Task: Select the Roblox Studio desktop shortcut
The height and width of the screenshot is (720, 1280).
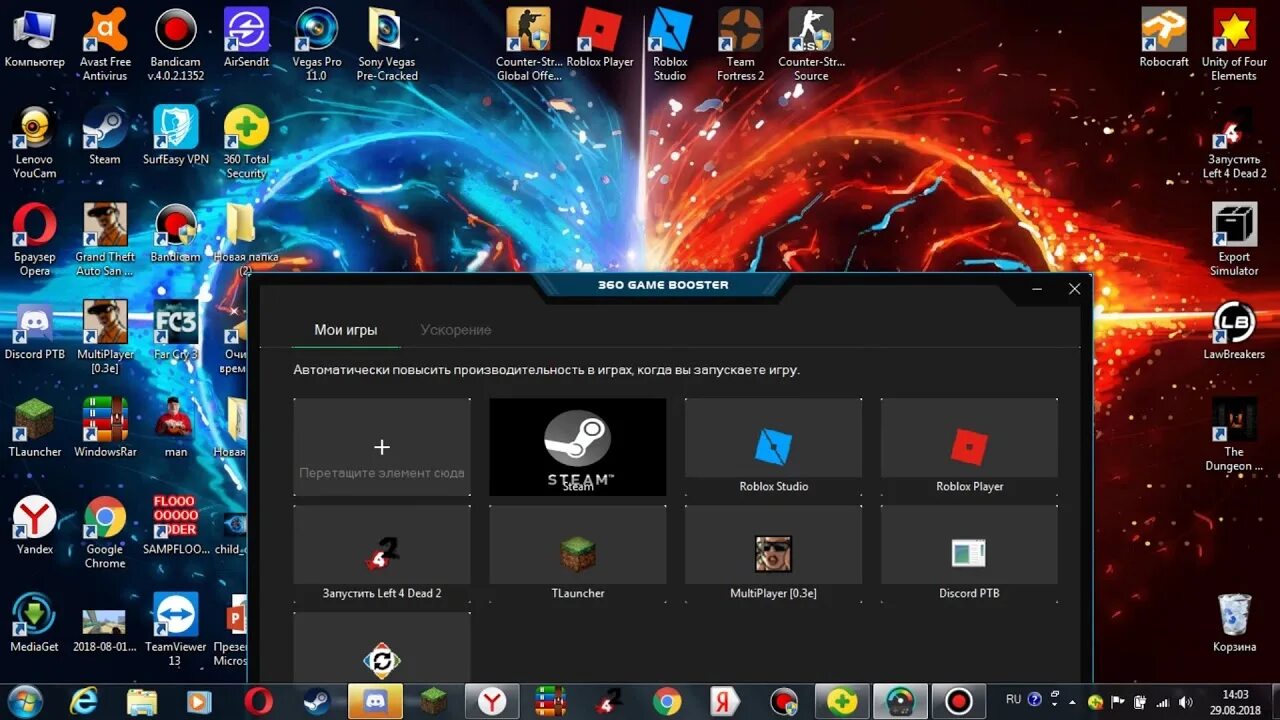Action: pyautogui.click(x=670, y=45)
